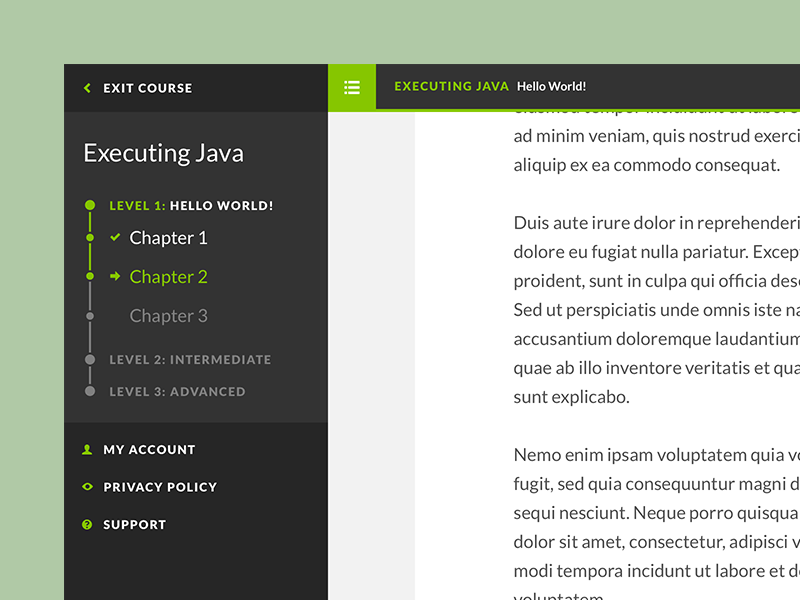Open PRIVACY POLICY link
This screenshot has width=800, height=600.
point(160,487)
